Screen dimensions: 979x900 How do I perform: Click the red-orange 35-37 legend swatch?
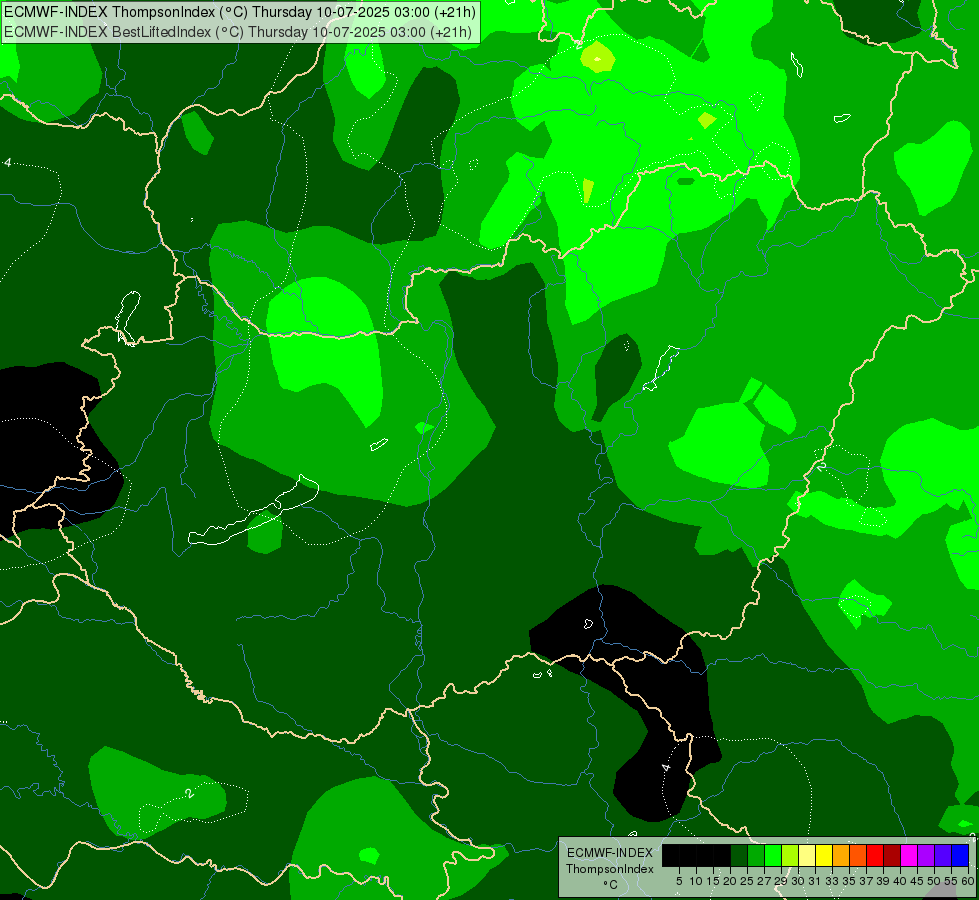pos(858,855)
